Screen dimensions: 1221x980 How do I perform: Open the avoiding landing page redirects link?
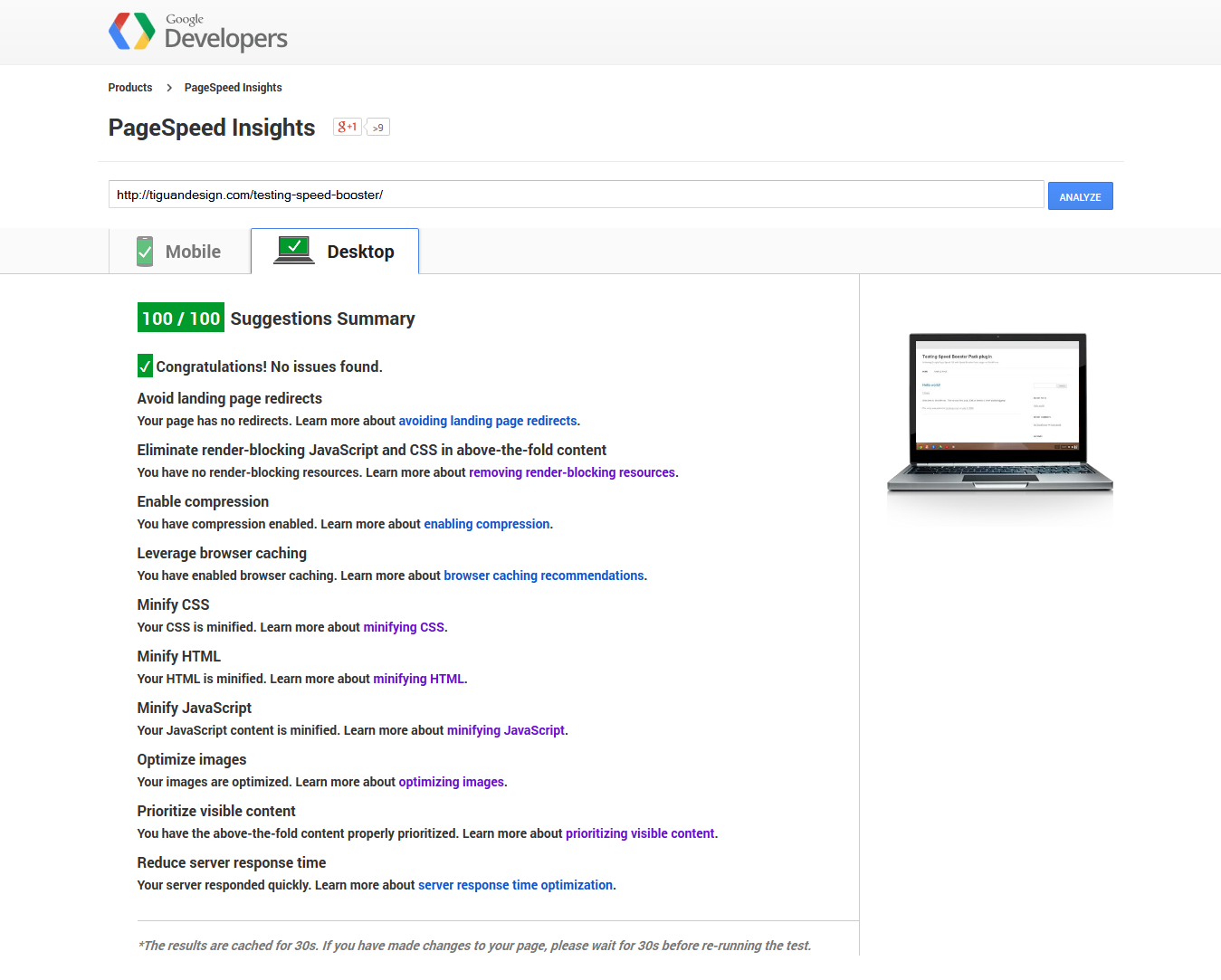pyautogui.click(x=488, y=421)
